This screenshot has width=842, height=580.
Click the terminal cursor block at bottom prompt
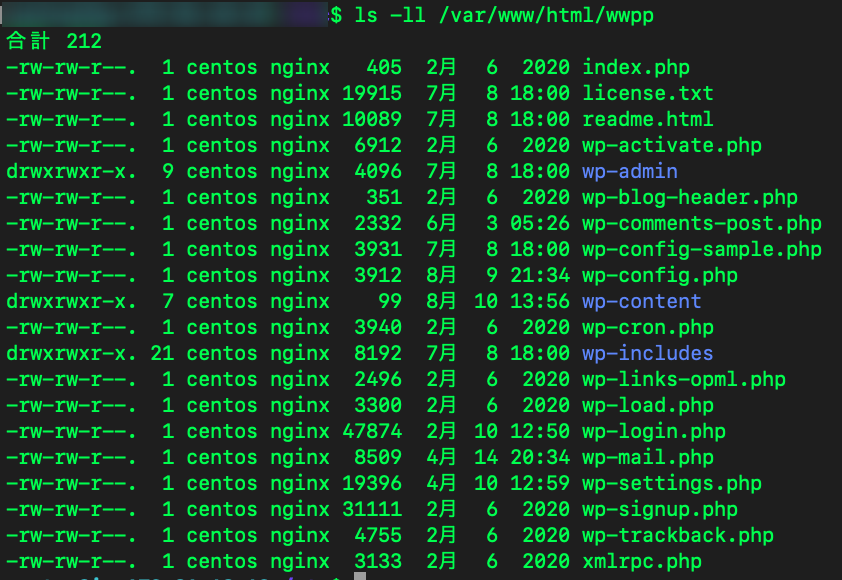coord(360,576)
